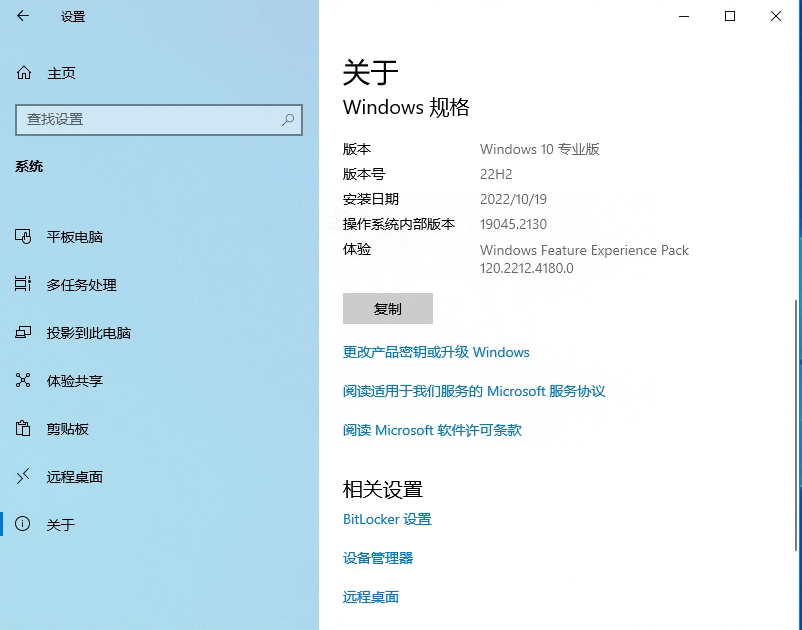Select the 多任务处理 multitasking icon

point(23,284)
